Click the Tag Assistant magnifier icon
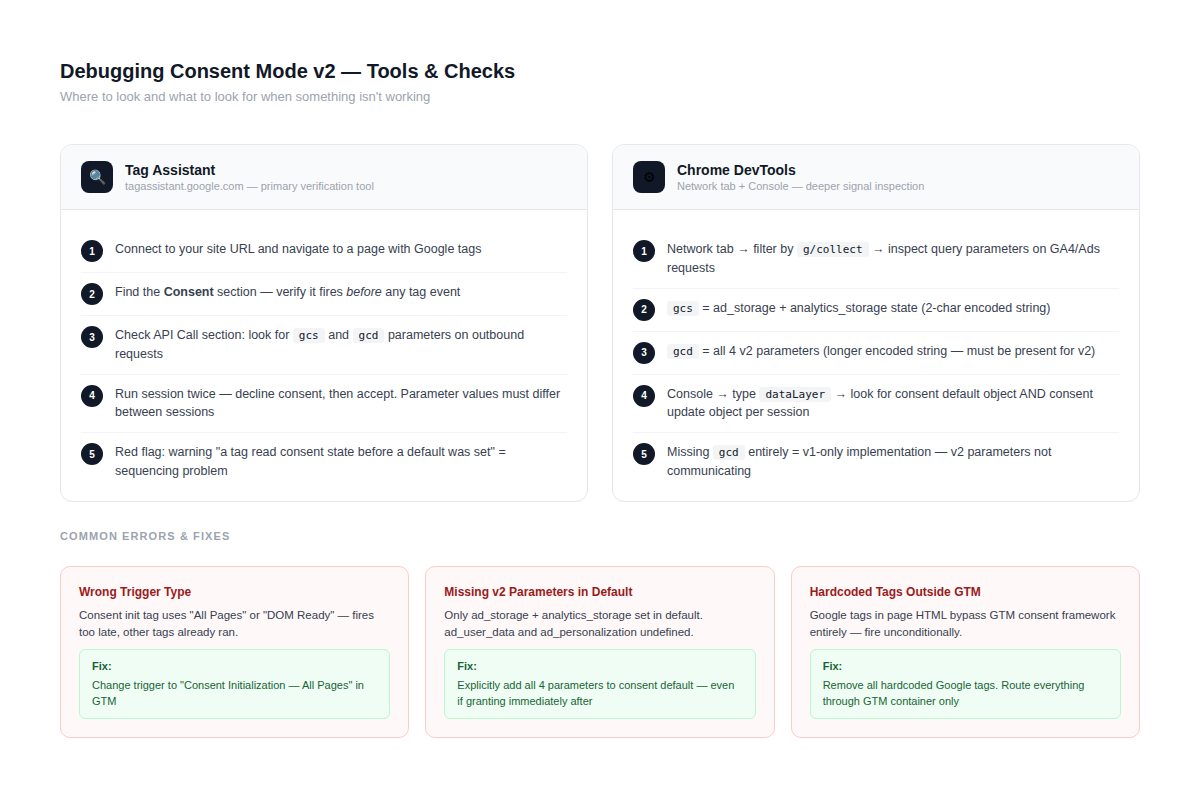The image size is (1200, 798). click(x=97, y=177)
